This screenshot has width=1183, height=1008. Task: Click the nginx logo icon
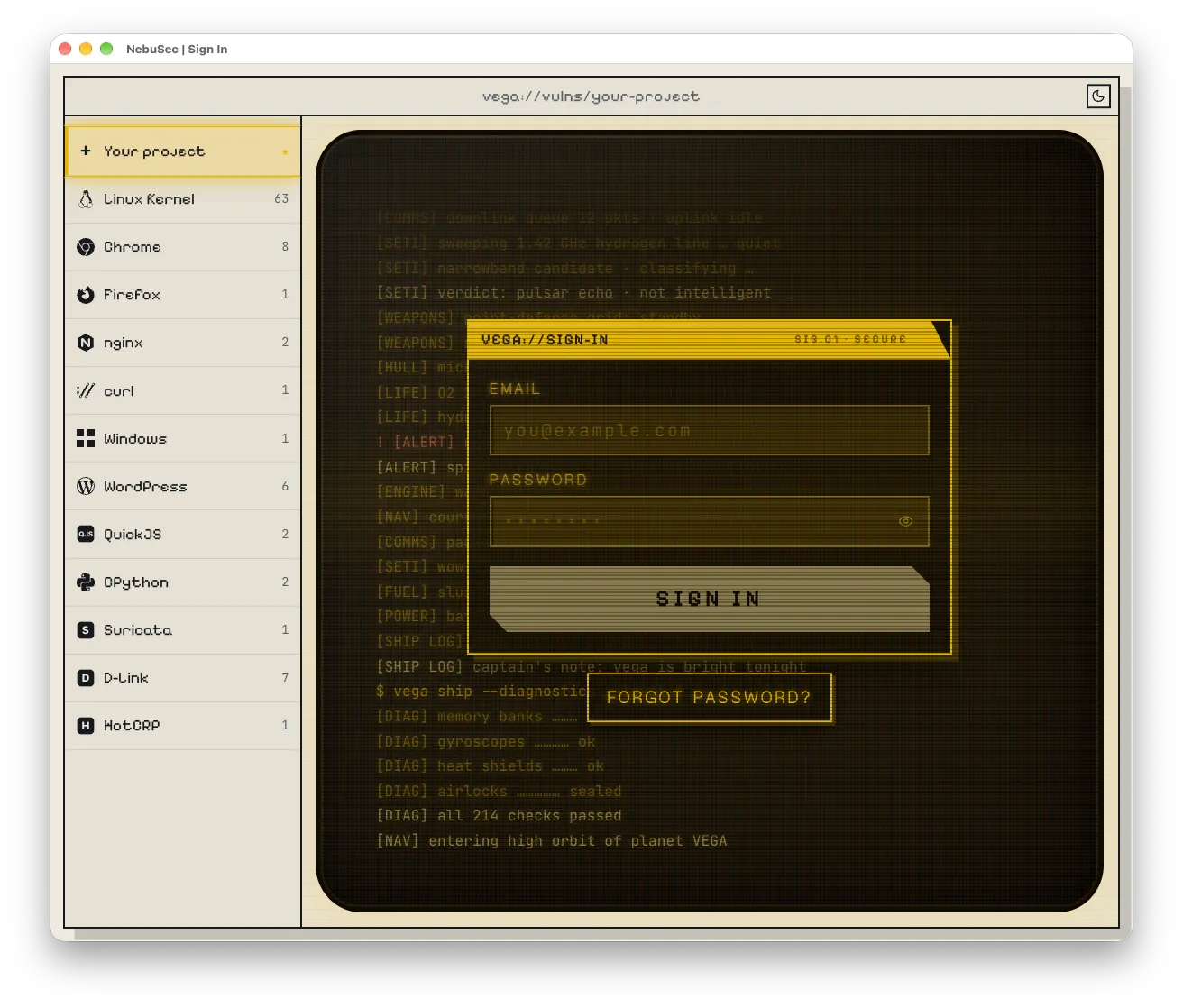(x=86, y=343)
